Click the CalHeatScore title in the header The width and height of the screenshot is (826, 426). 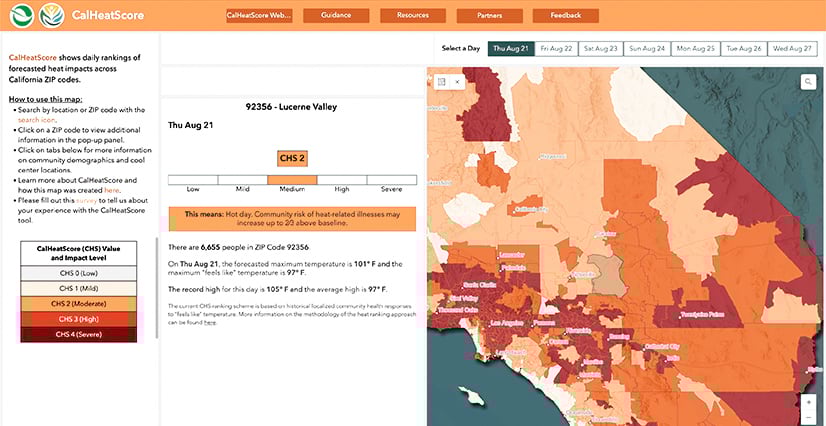coord(107,15)
